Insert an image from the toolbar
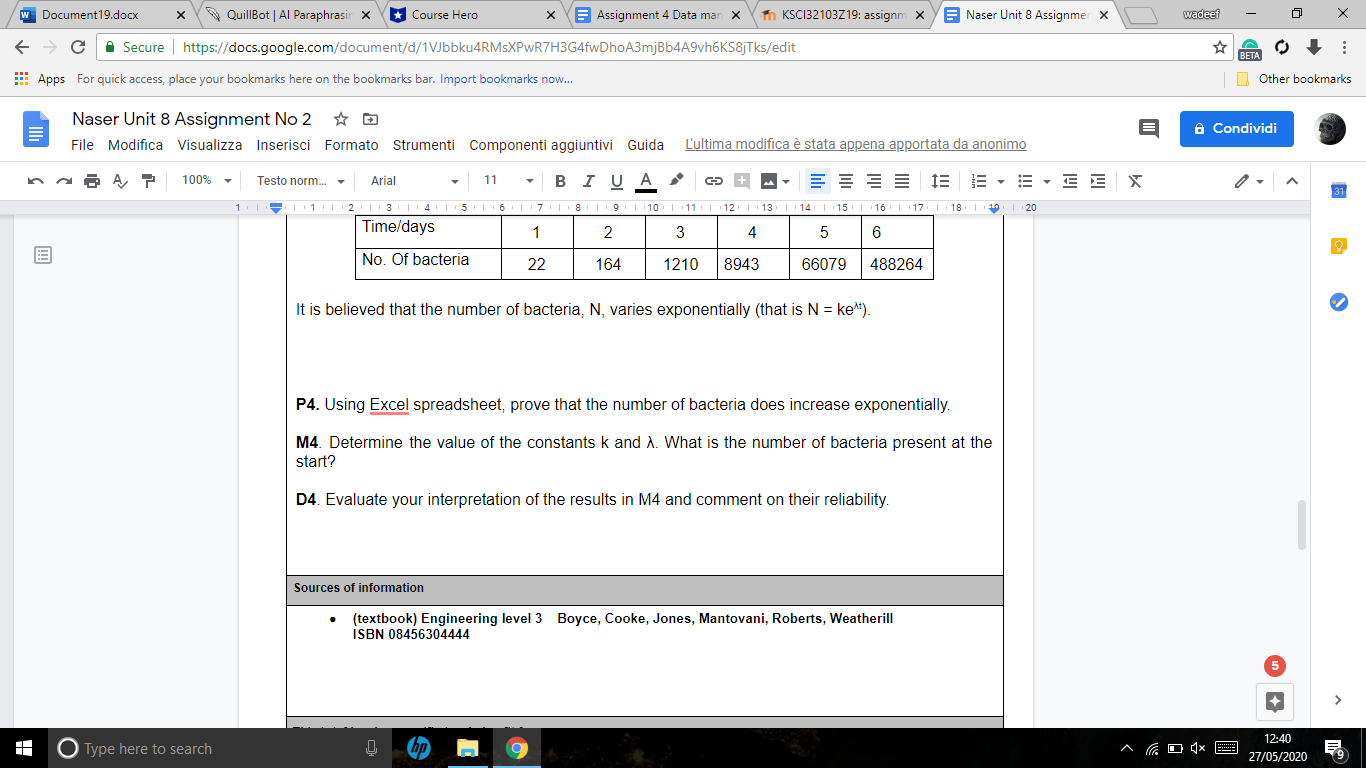The height and width of the screenshot is (768, 1366). coord(769,181)
